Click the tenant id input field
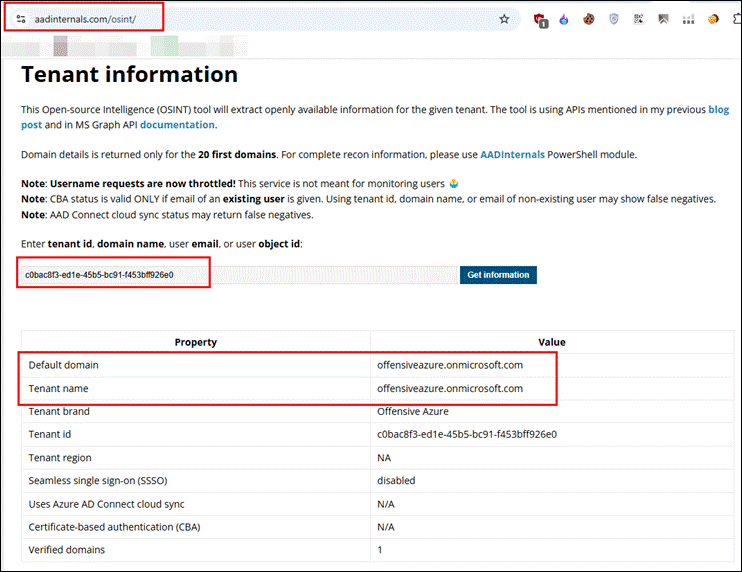The image size is (742, 572). coord(239,275)
